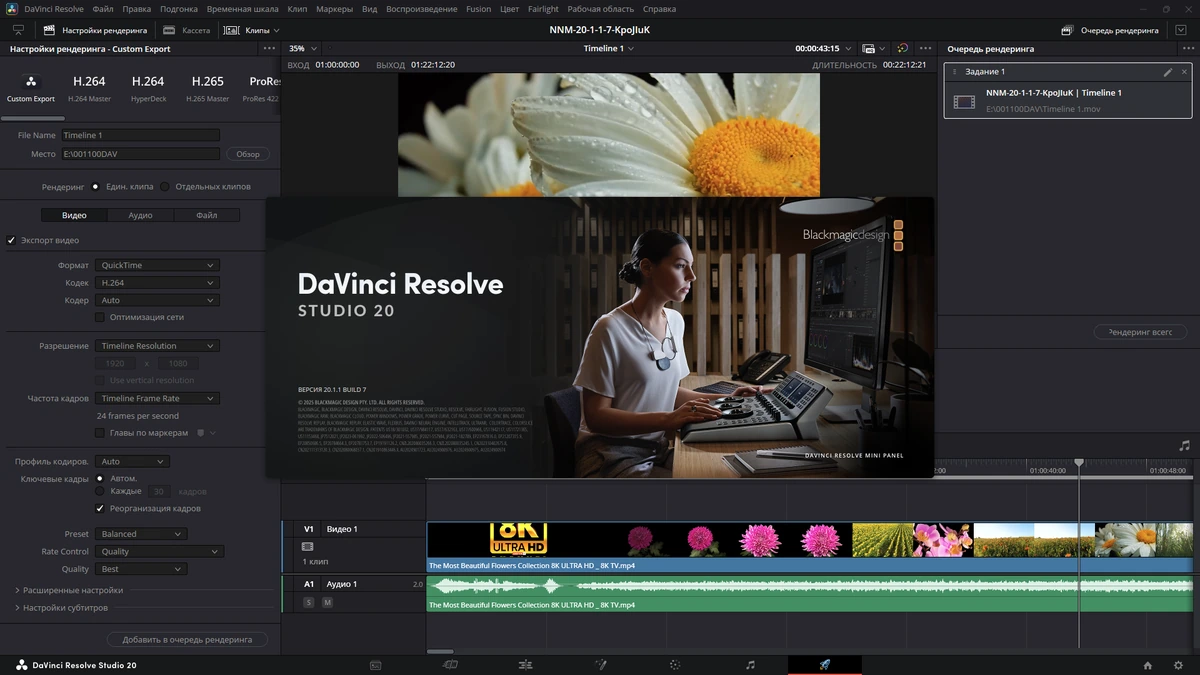The image size is (1200, 675).
Task: Click the bypass color grades icon above viewer
Action: 902,48
